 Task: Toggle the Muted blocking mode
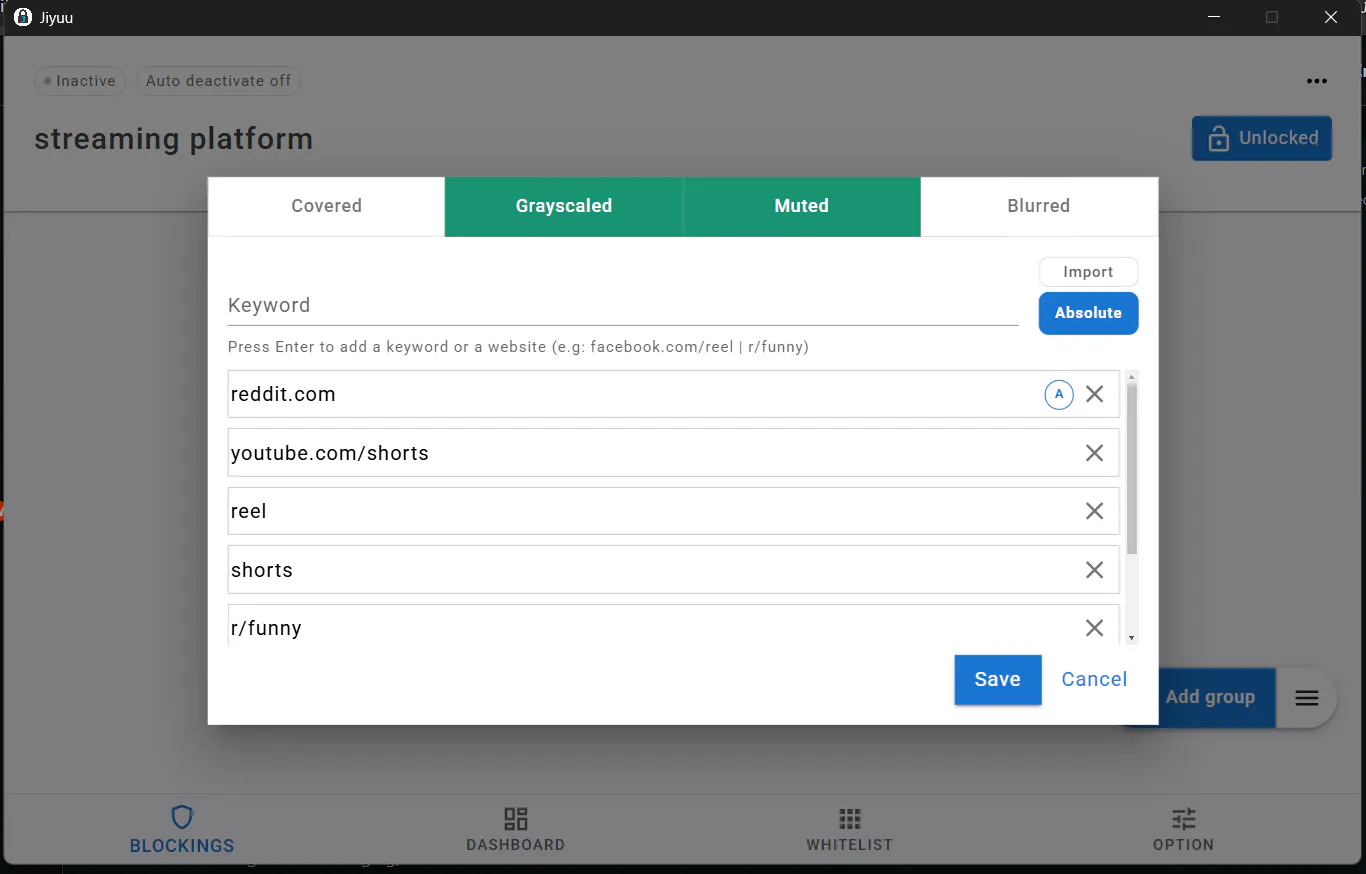[802, 206]
